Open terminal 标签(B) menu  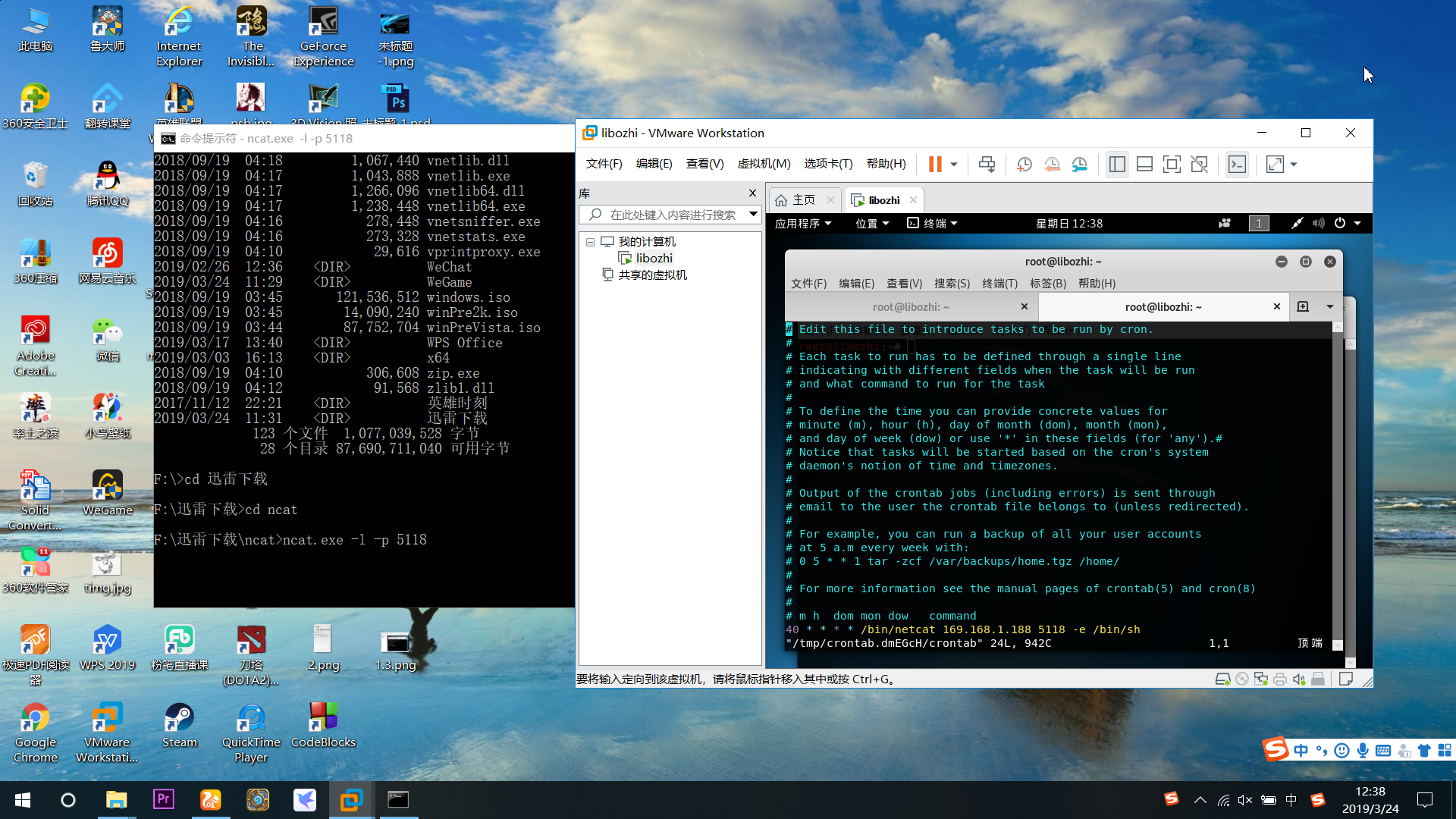point(1047,283)
